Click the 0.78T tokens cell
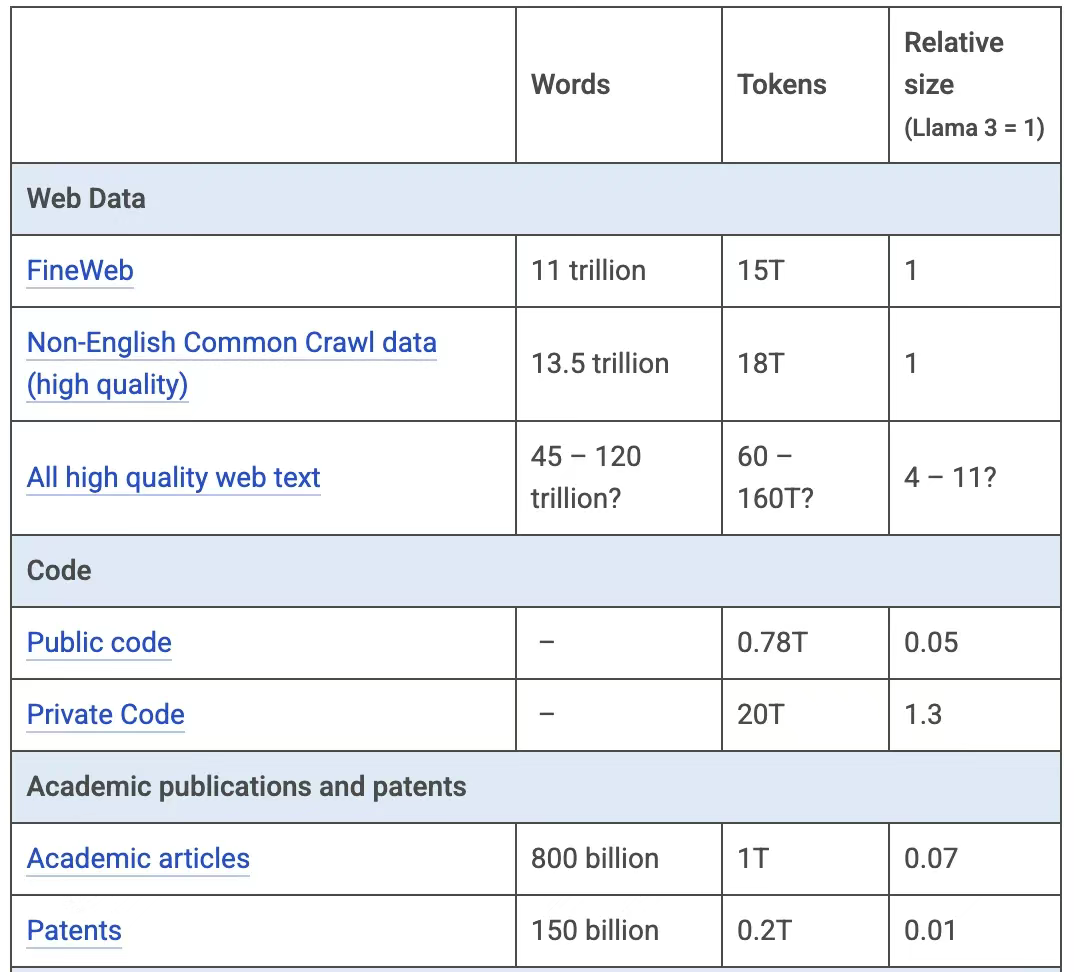Image resolution: width=1074 pixels, height=972 pixels. (772, 643)
